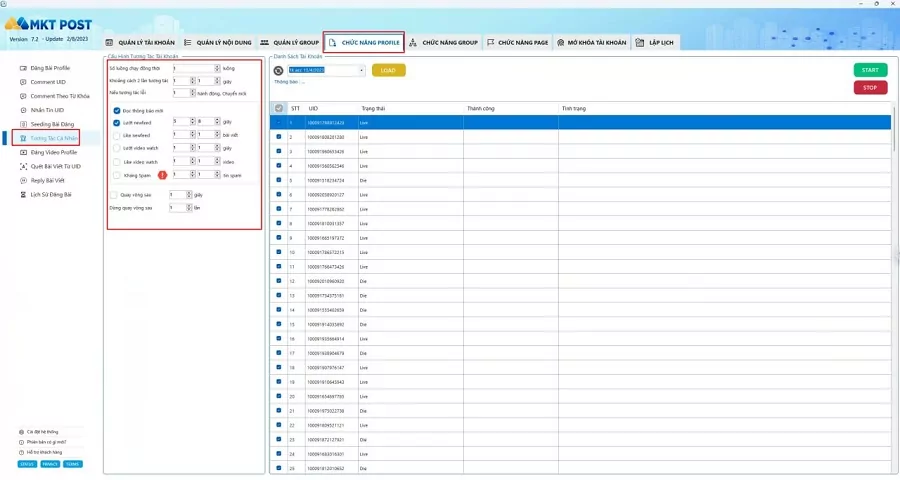This screenshot has width=900, height=480.
Task: Click the Thành công column header
Action: [x=480, y=109]
